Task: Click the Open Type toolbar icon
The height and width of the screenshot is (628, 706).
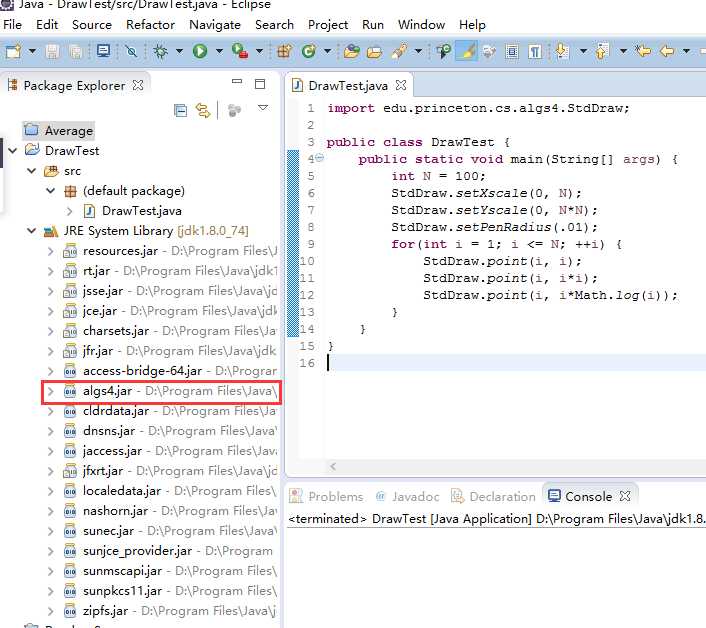Action: [x=351, y=50]
